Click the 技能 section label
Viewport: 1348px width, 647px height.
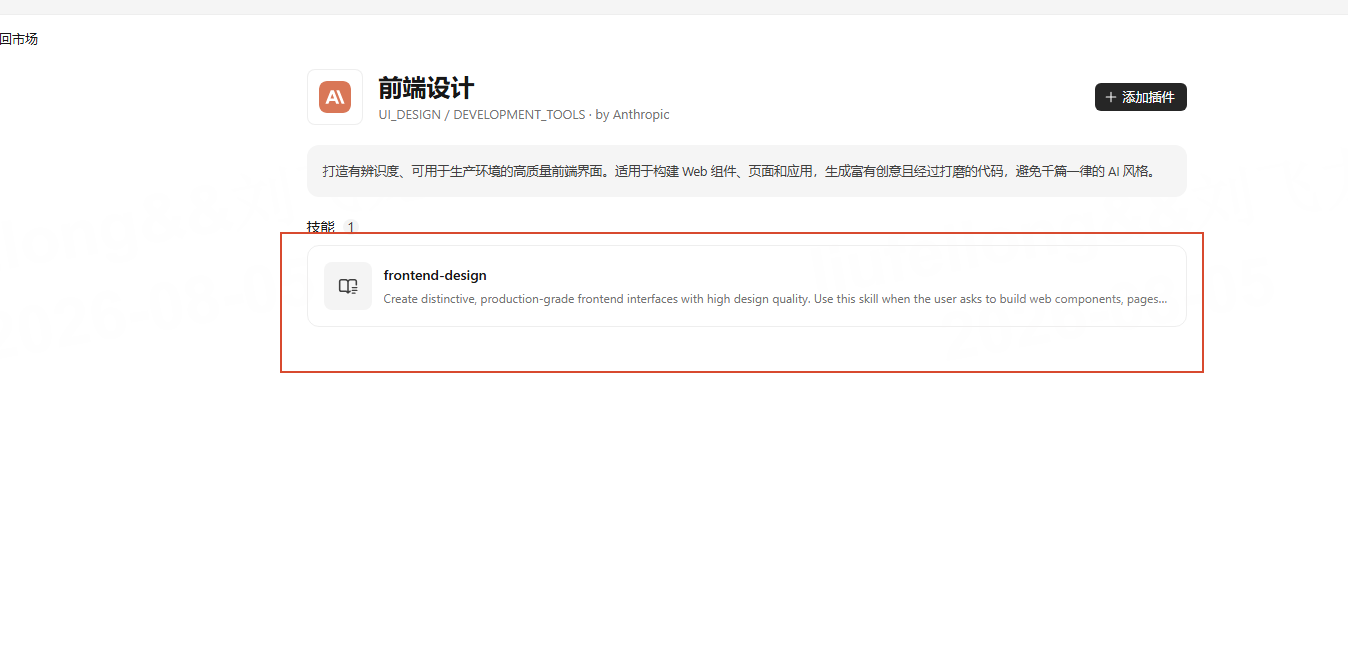pos(321,227)
